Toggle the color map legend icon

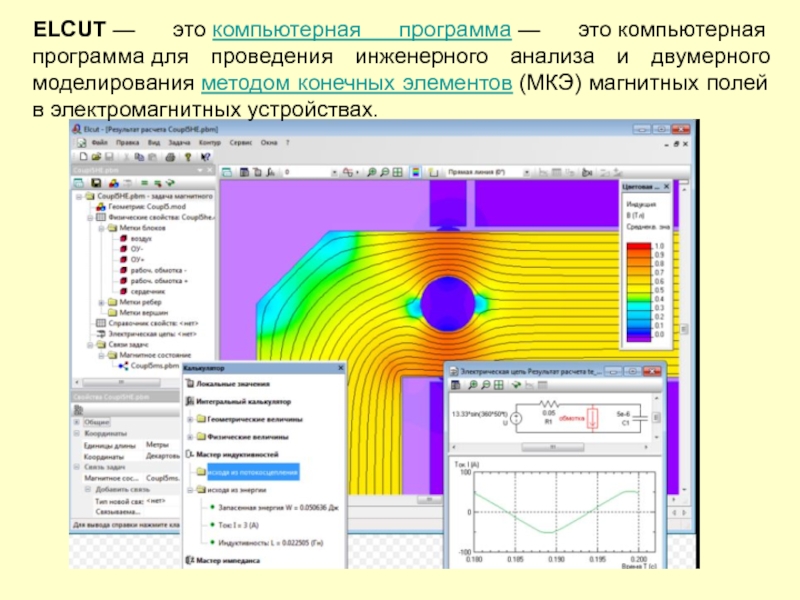tap(416, 172)
